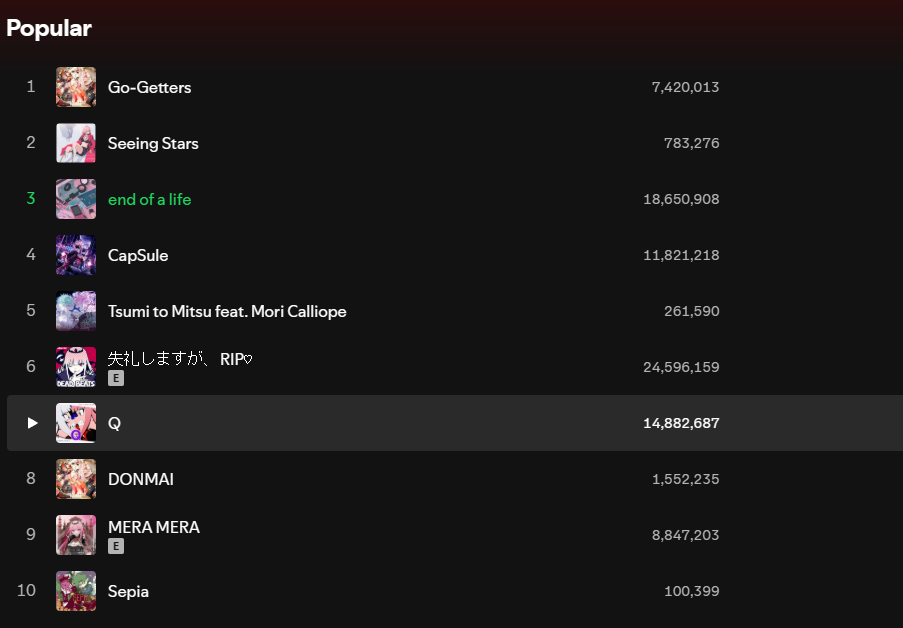Play the track Q via play icon
The height and width of the screenshot is (628, 903).
tap(32, 423)
